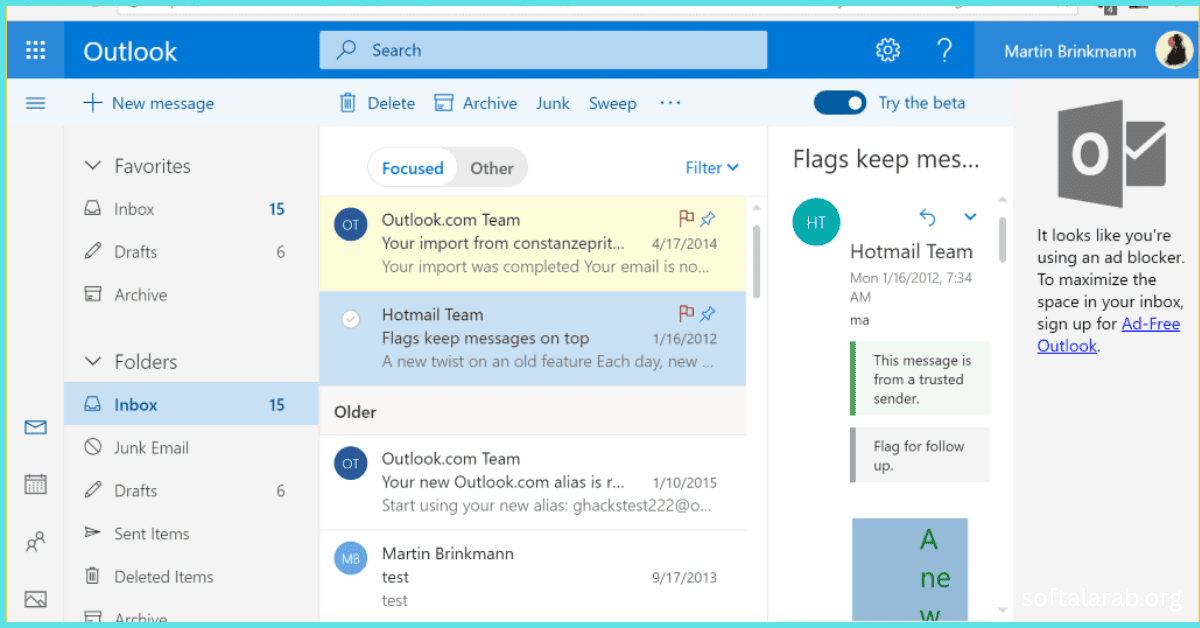Click the Outlook title in header
The height and width of the screenshot is (628, 1200).
130,51
